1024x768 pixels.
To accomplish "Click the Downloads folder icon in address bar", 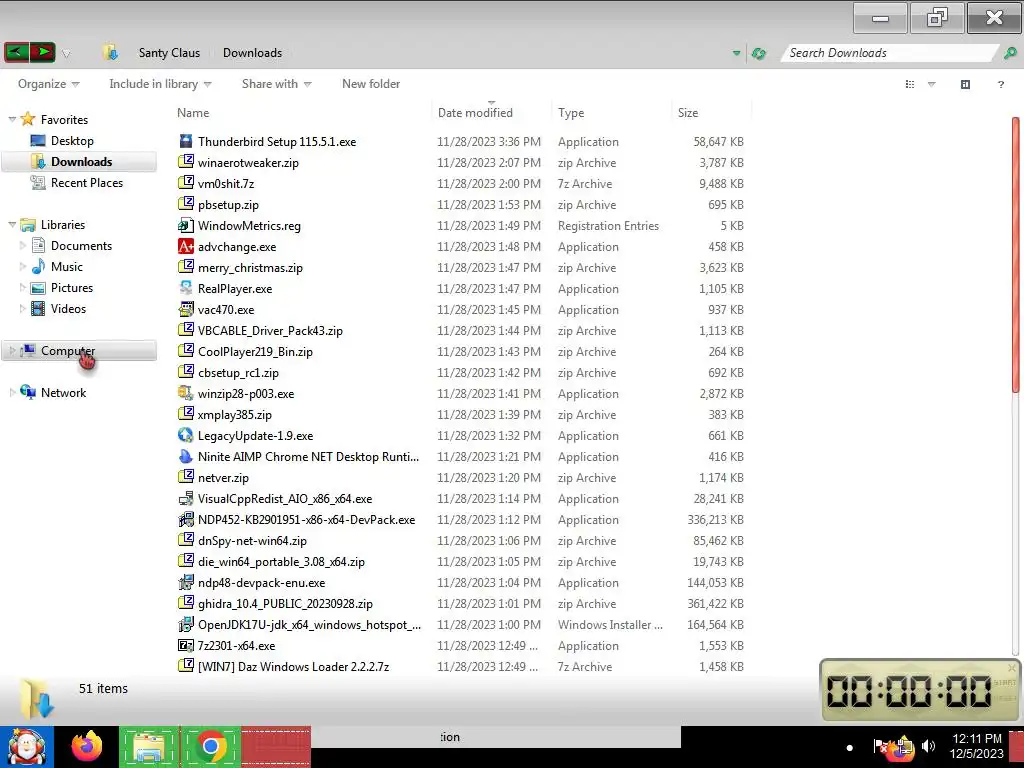I will pos(110,52).
